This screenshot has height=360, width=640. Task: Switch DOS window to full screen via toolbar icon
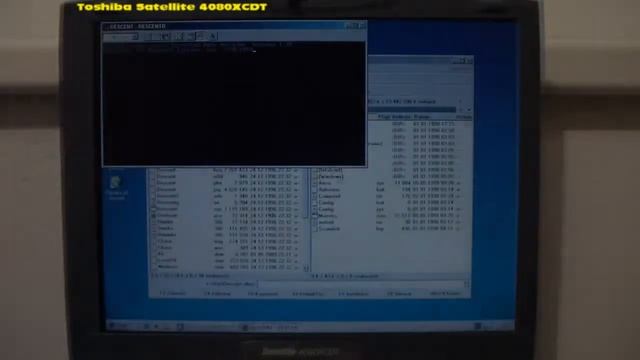(x=178, y=37)
